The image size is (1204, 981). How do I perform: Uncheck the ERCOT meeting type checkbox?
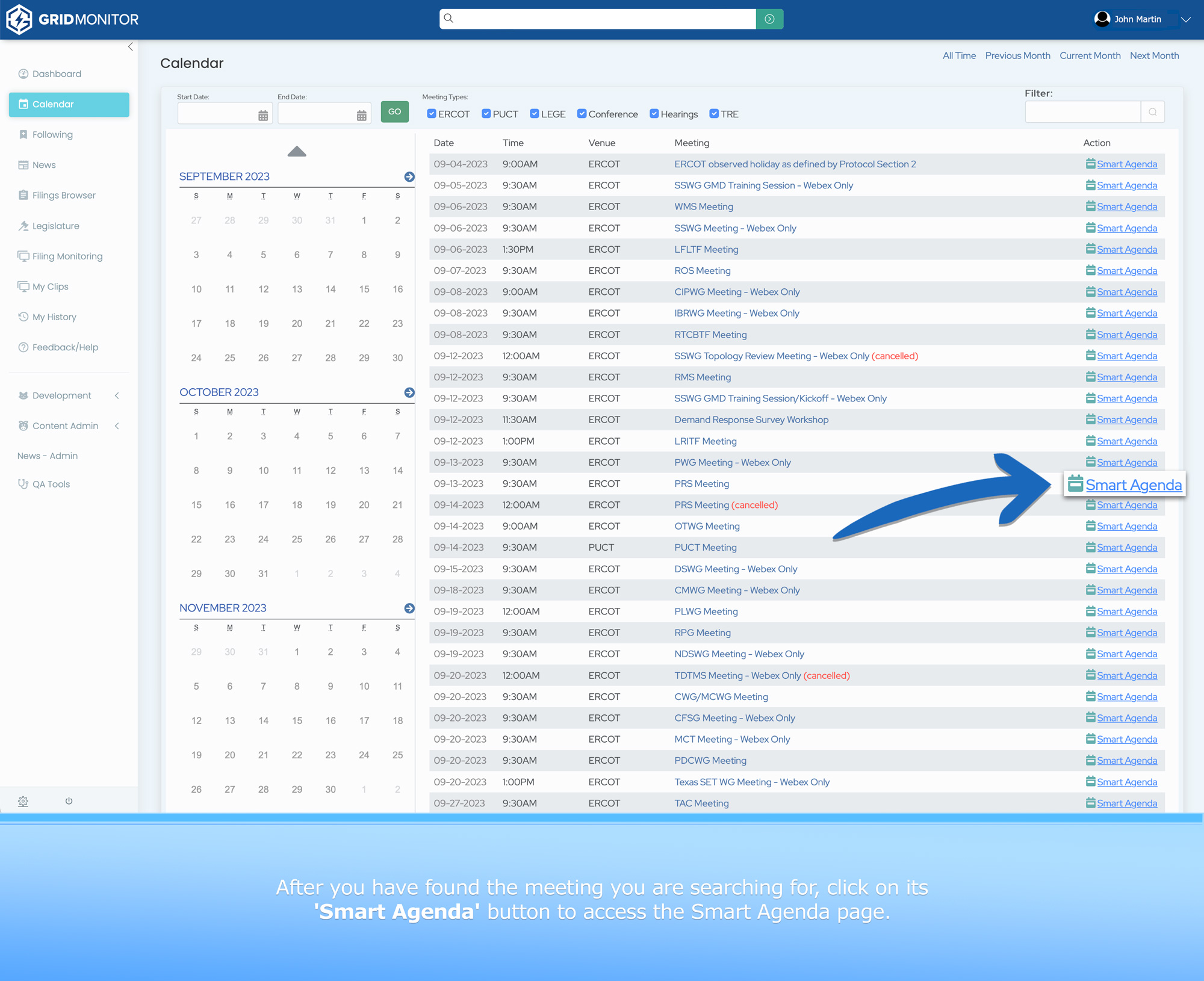click(432, 114)
